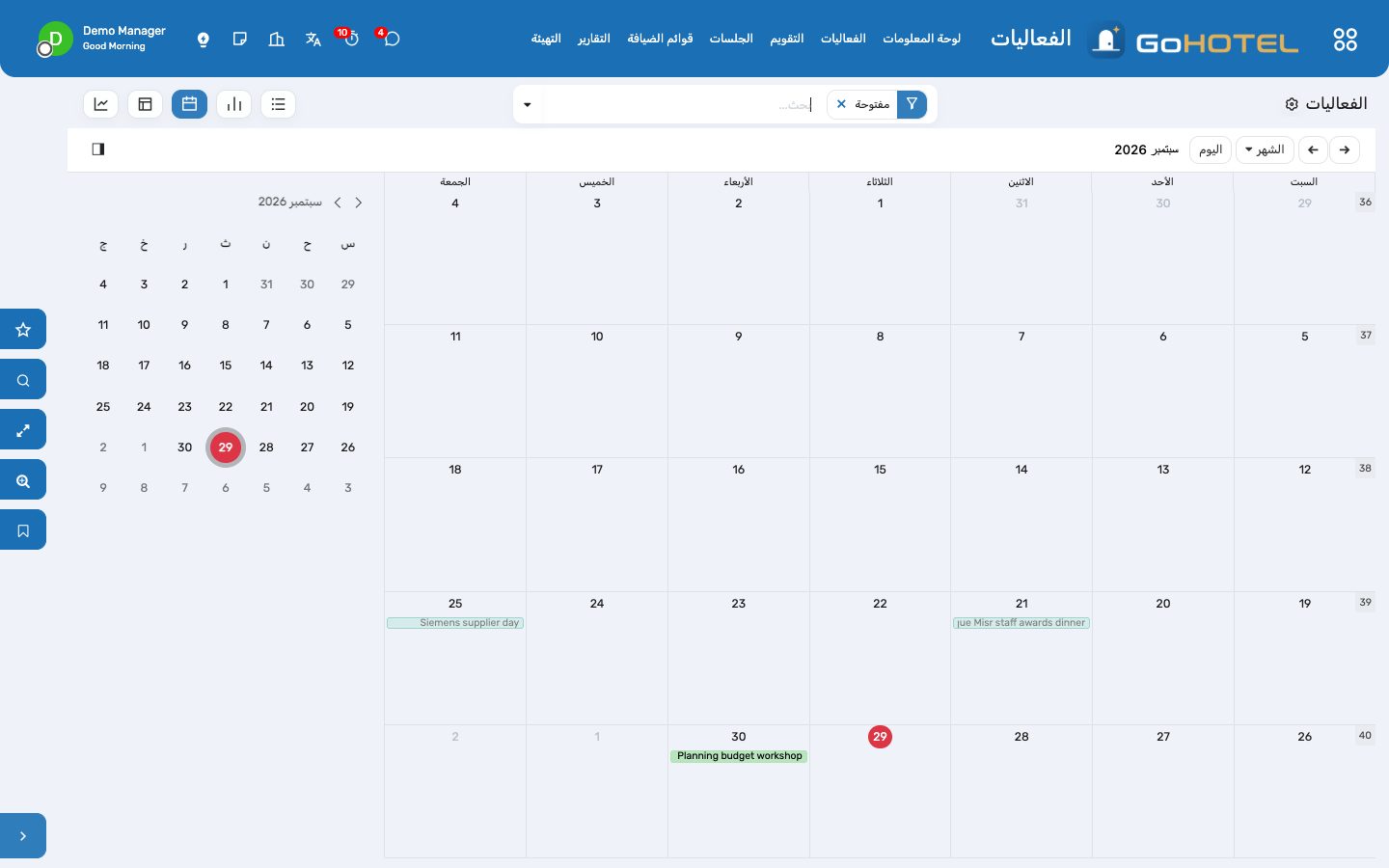Open the Demo Manager user menu

tap(102, 39)
